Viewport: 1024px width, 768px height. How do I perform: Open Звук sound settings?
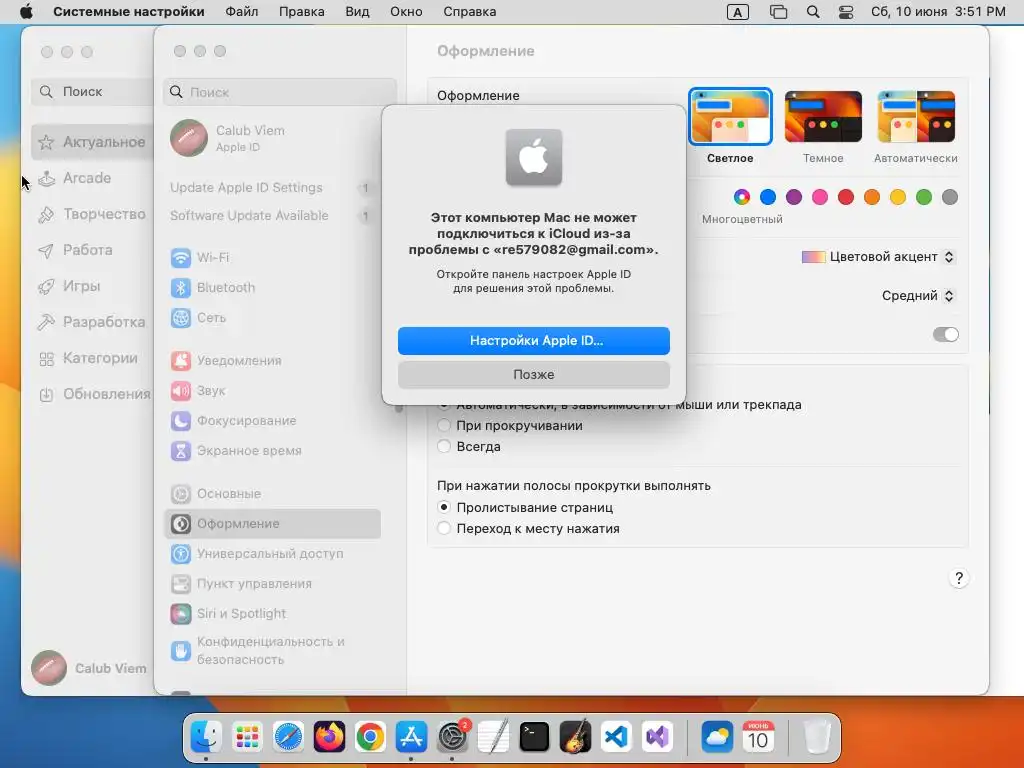pyautogui.click(x=272, y=391)
